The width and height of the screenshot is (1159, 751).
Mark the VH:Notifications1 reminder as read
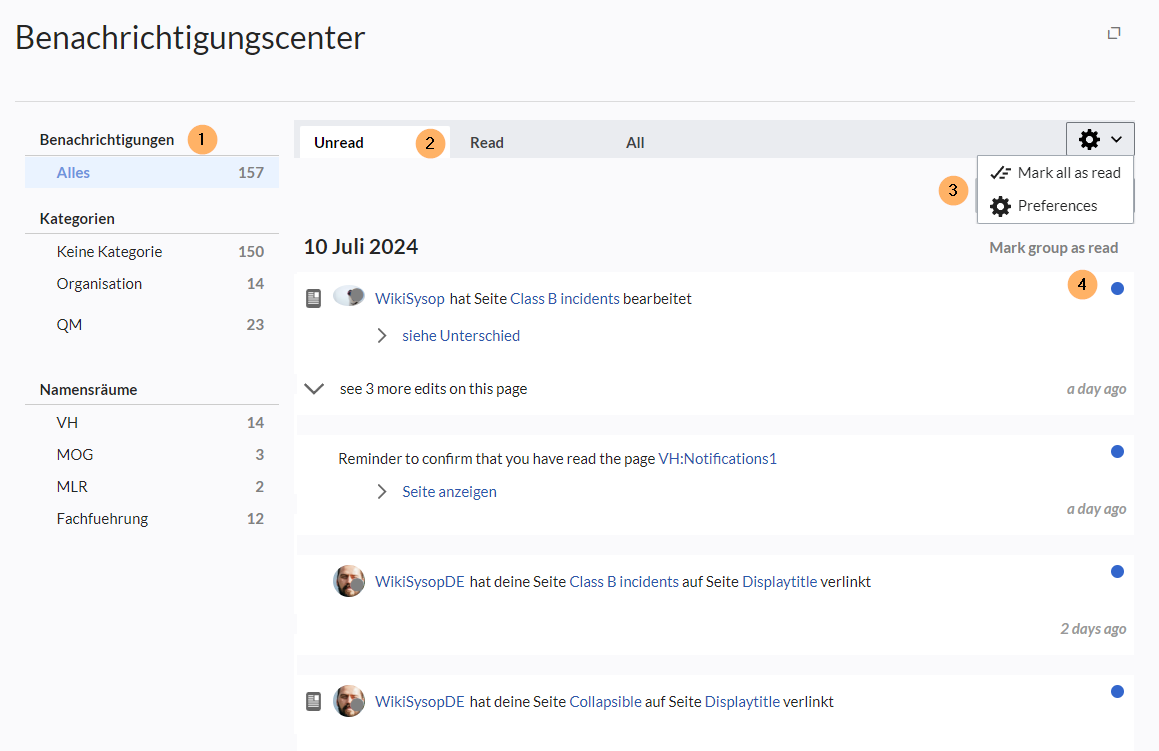point(1117,452)
